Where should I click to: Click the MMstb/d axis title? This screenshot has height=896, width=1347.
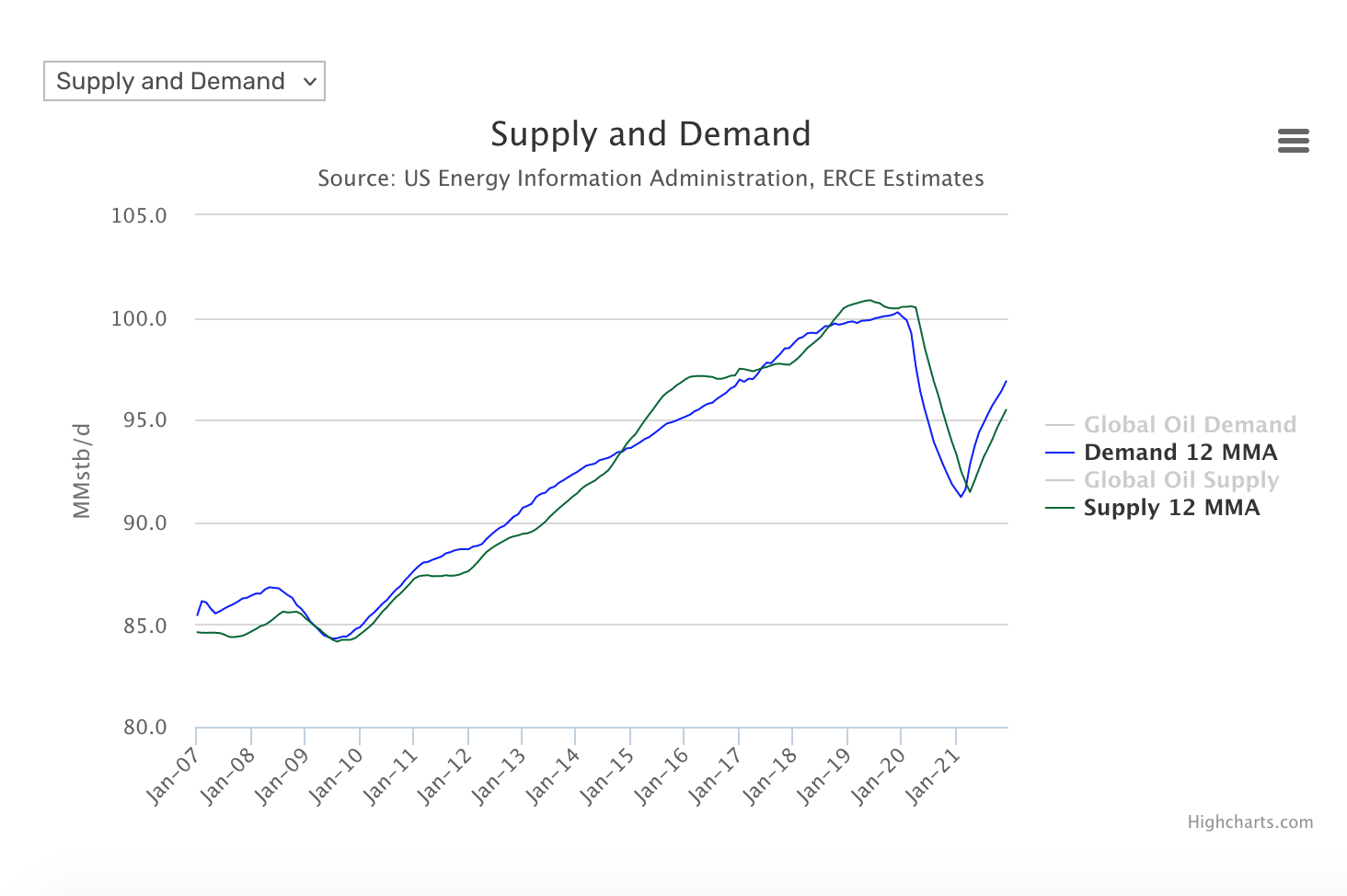82,471
